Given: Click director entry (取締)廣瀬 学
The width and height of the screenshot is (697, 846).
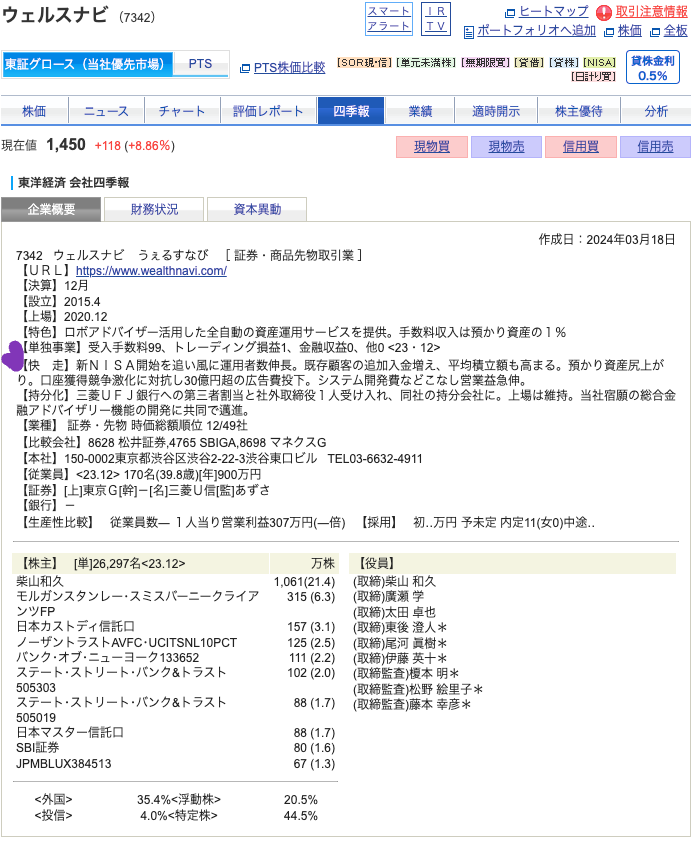Looking at the screenshot, I should 388,597.
